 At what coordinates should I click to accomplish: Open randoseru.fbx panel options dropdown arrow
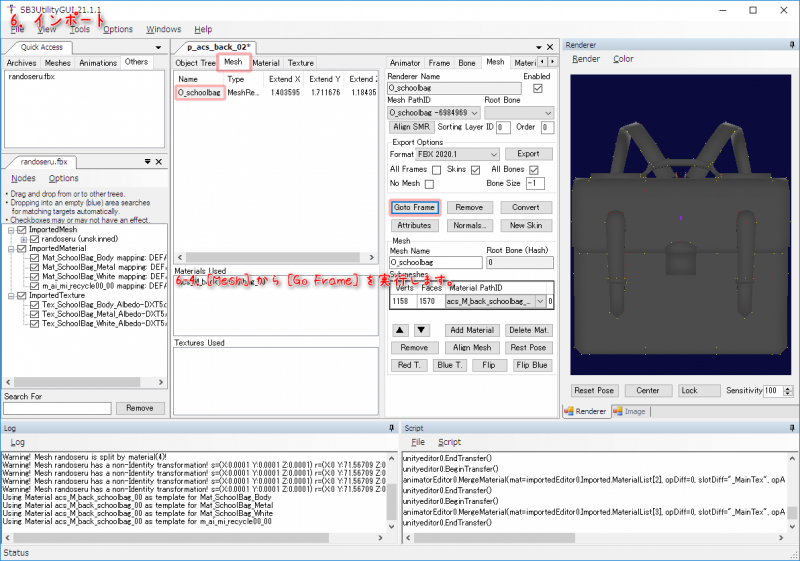point(146,161)
